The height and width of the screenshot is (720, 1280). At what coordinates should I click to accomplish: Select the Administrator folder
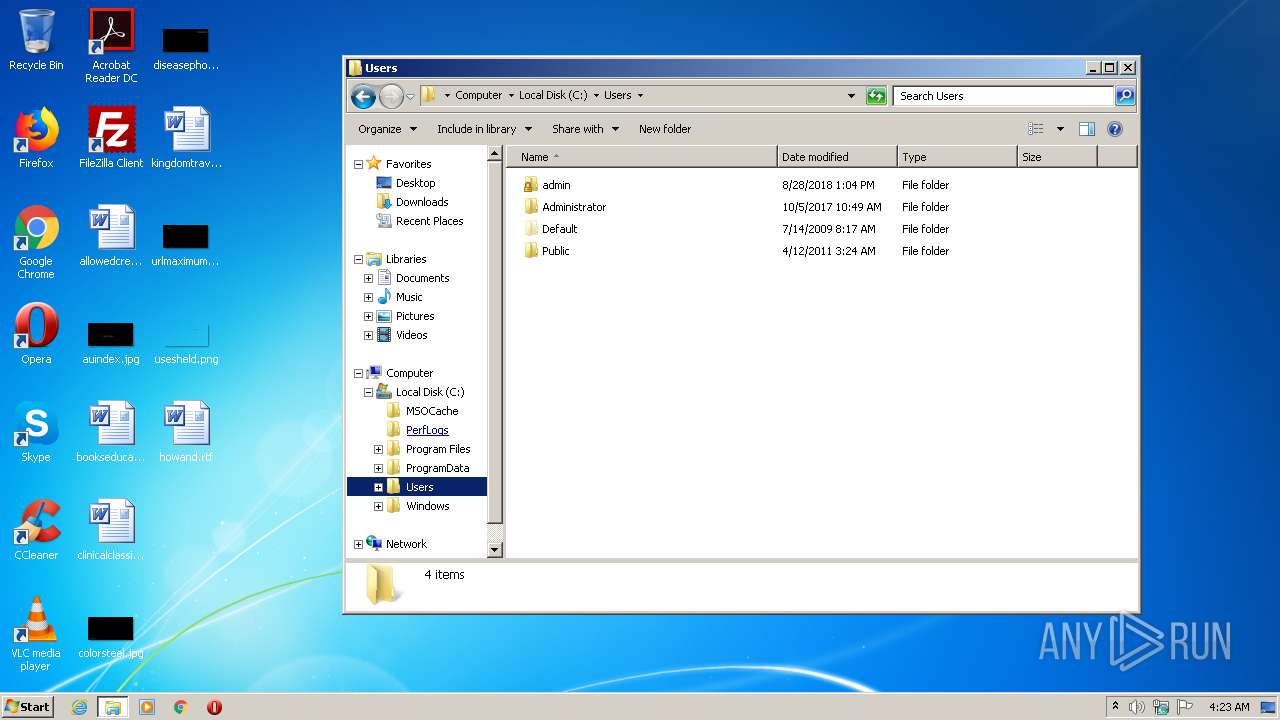click(x=564, y=207)
